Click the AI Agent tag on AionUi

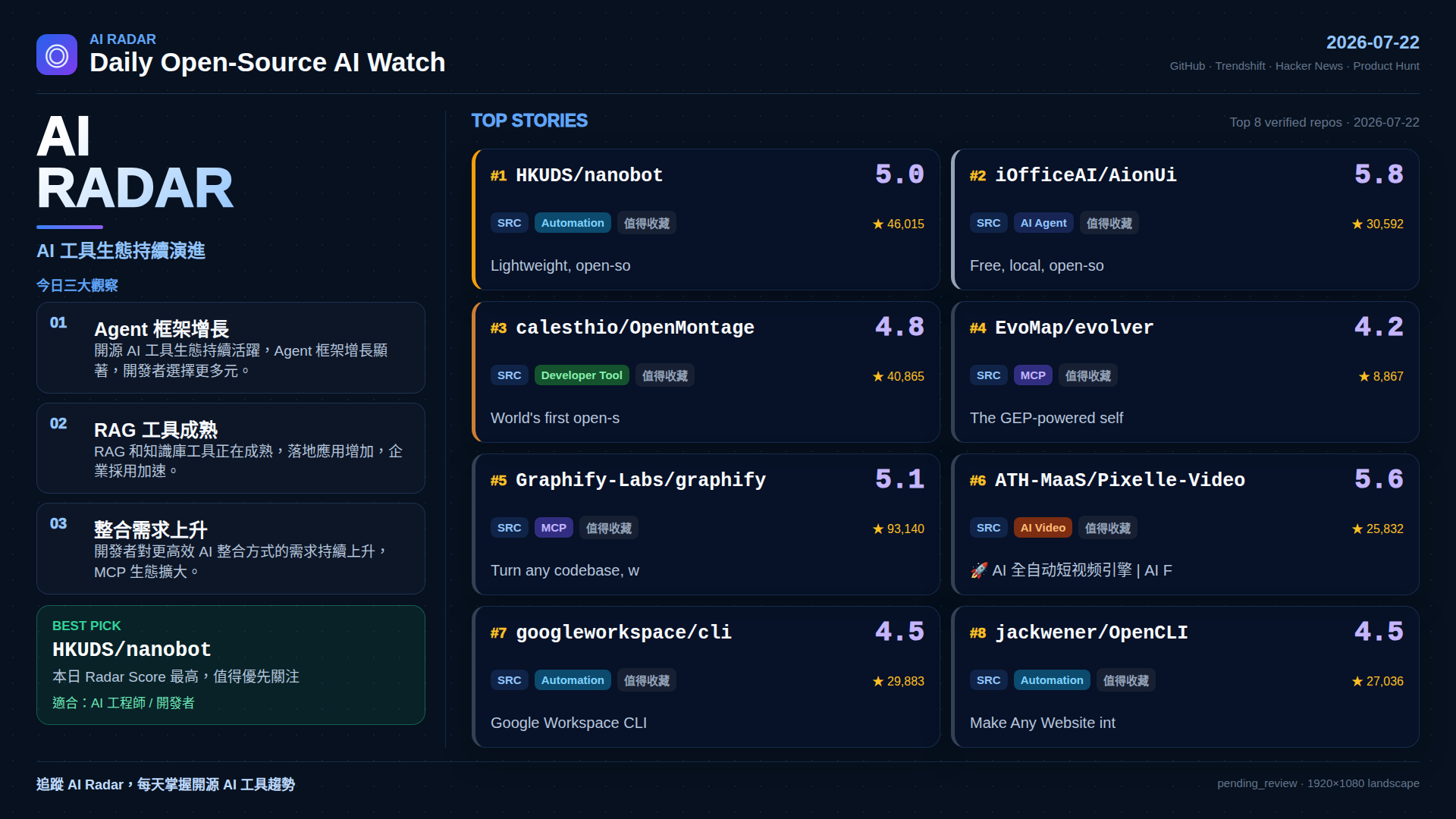pyautogui.click(x=1043, y=223)
